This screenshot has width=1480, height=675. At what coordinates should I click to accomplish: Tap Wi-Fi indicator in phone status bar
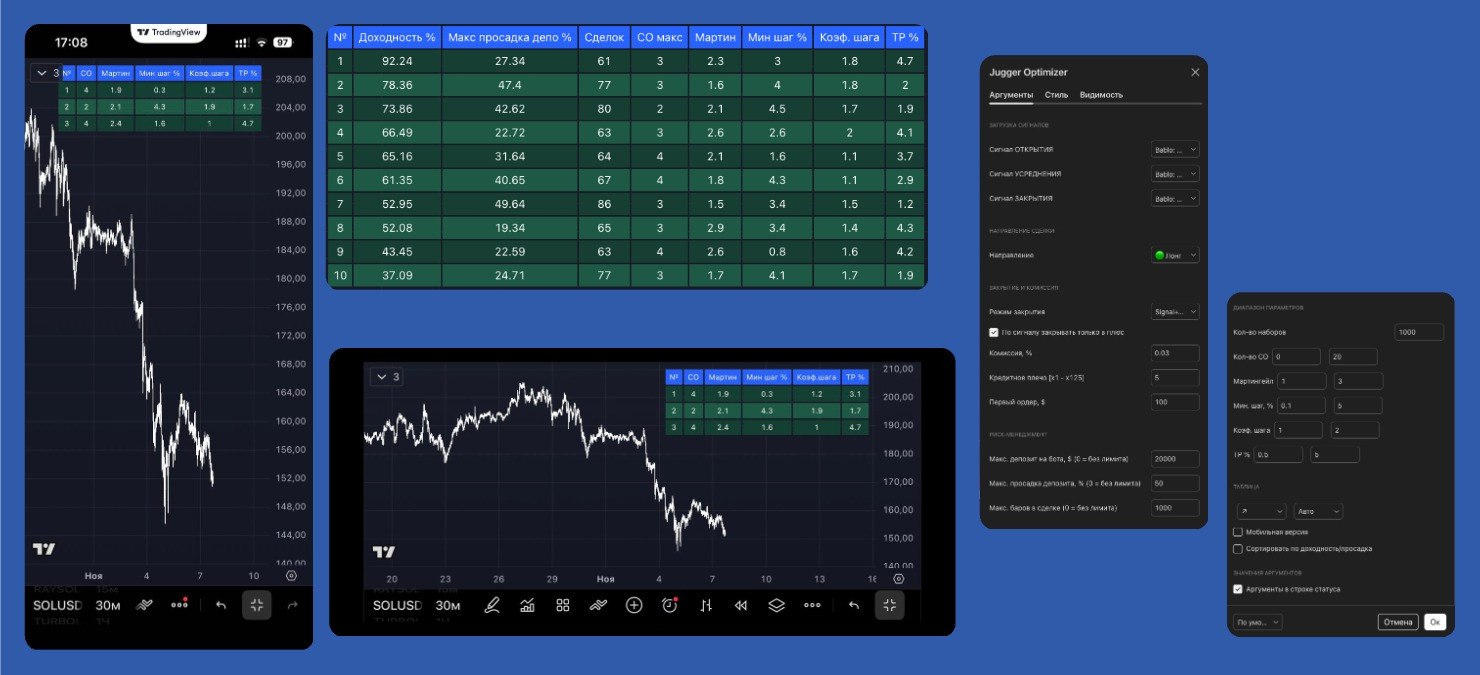pos(262,43)
